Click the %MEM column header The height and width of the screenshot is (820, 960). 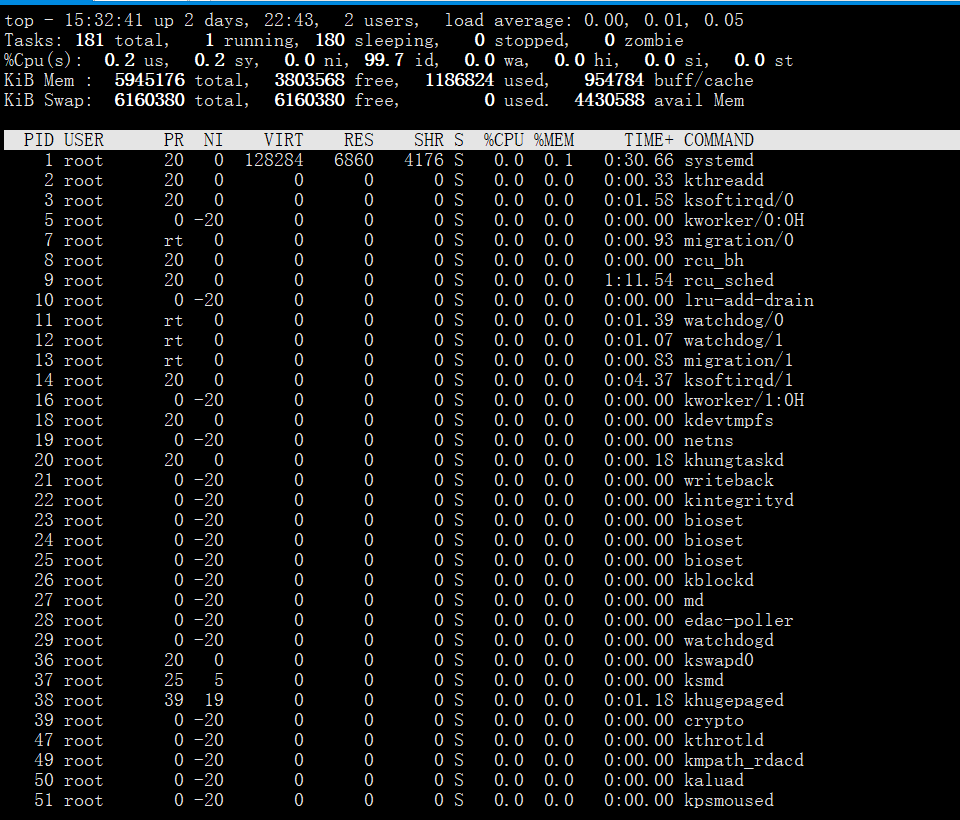point(553,140)
